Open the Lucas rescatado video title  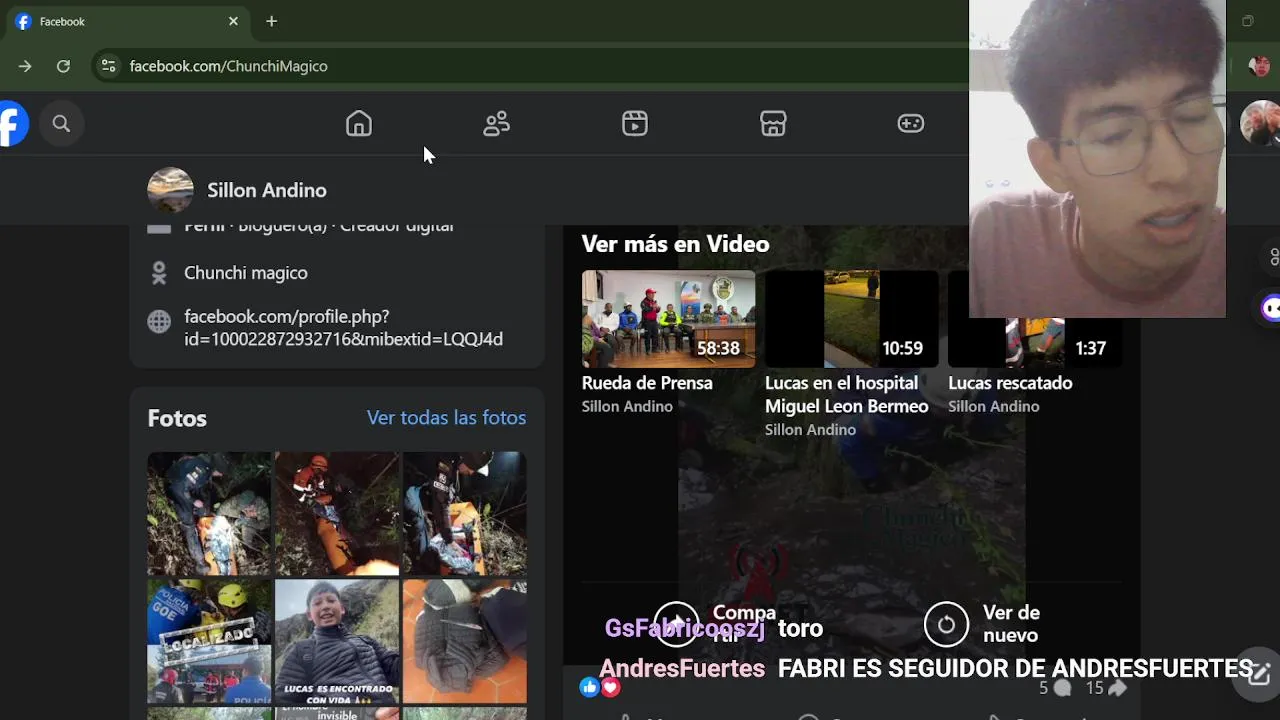pyautogui.click(x=1010, y=383)
